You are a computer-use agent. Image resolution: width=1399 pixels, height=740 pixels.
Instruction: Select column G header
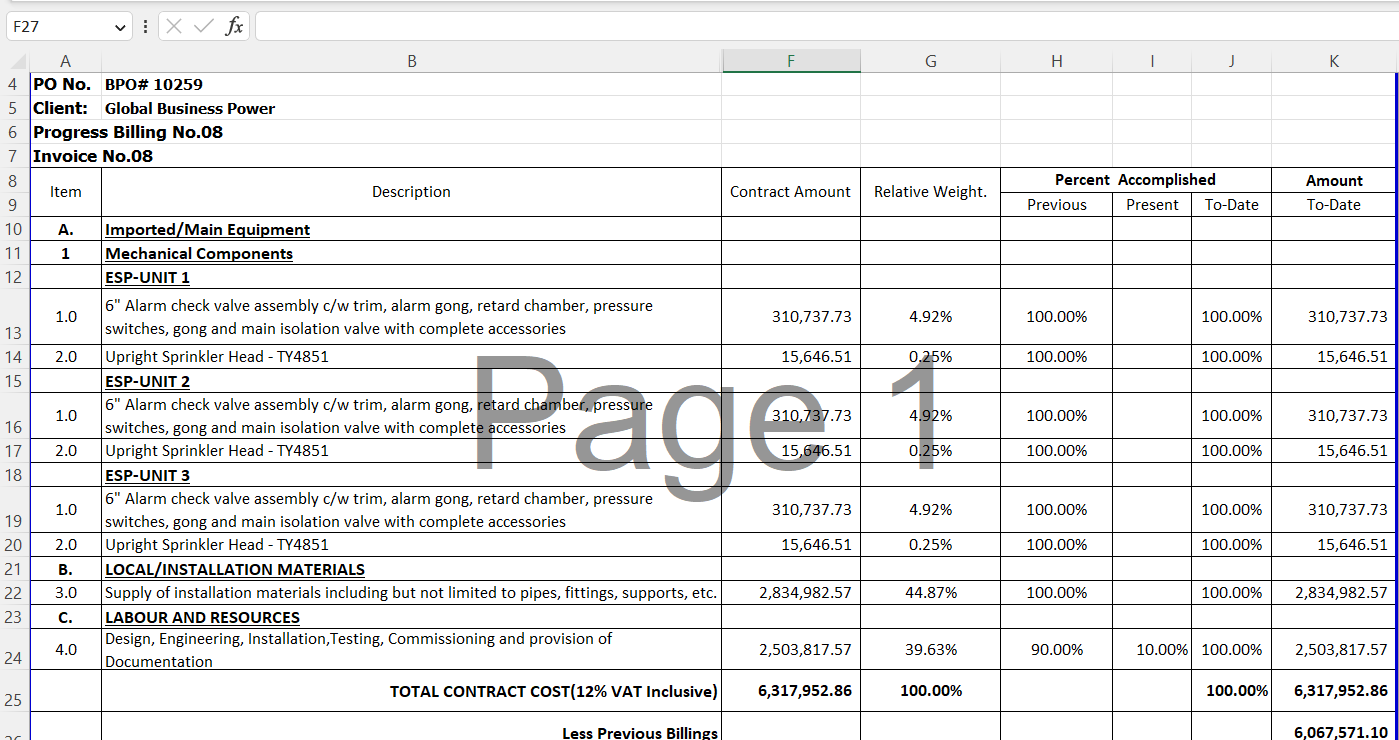pos(930,62)
